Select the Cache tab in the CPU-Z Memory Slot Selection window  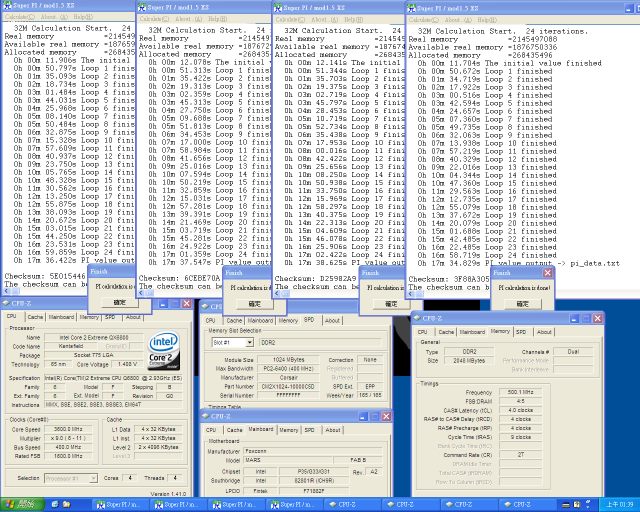(x=234, y=321)
